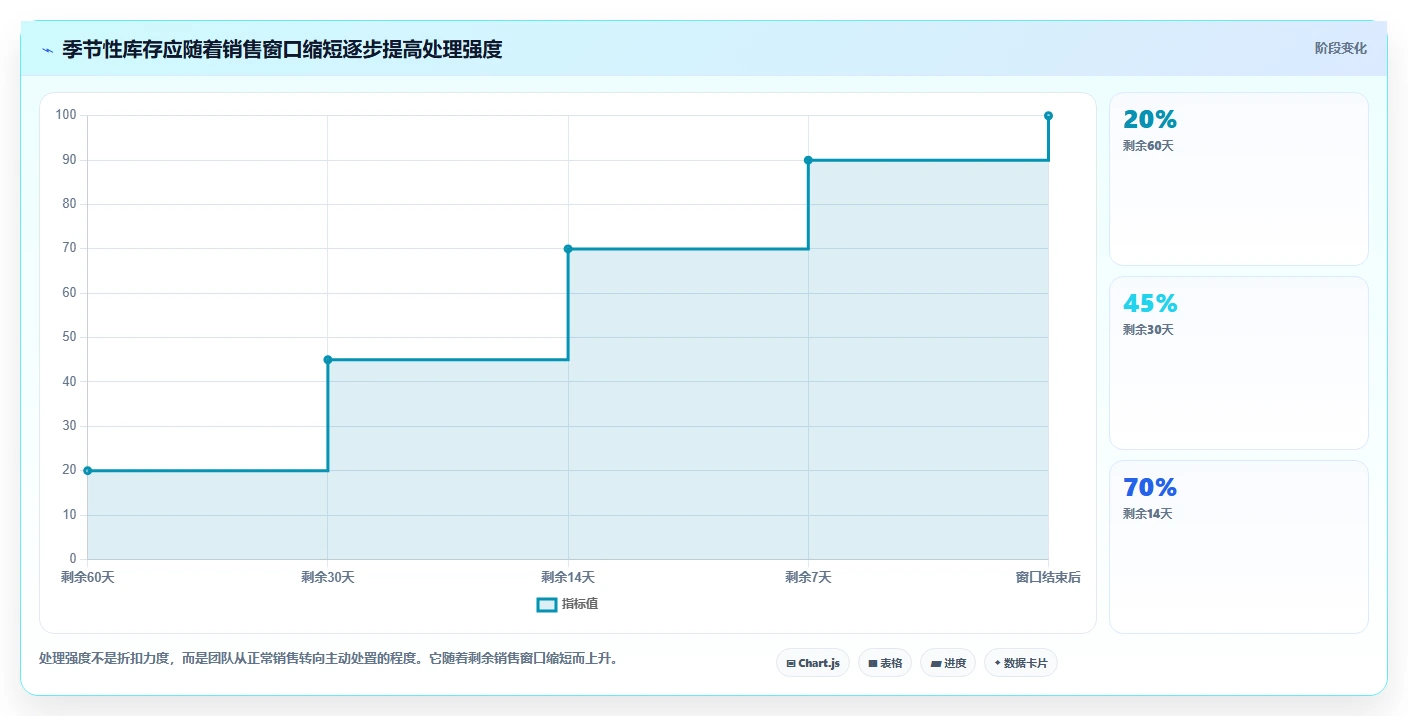
Task: Click the 进度 tag chip
Action: coord(948,663)
